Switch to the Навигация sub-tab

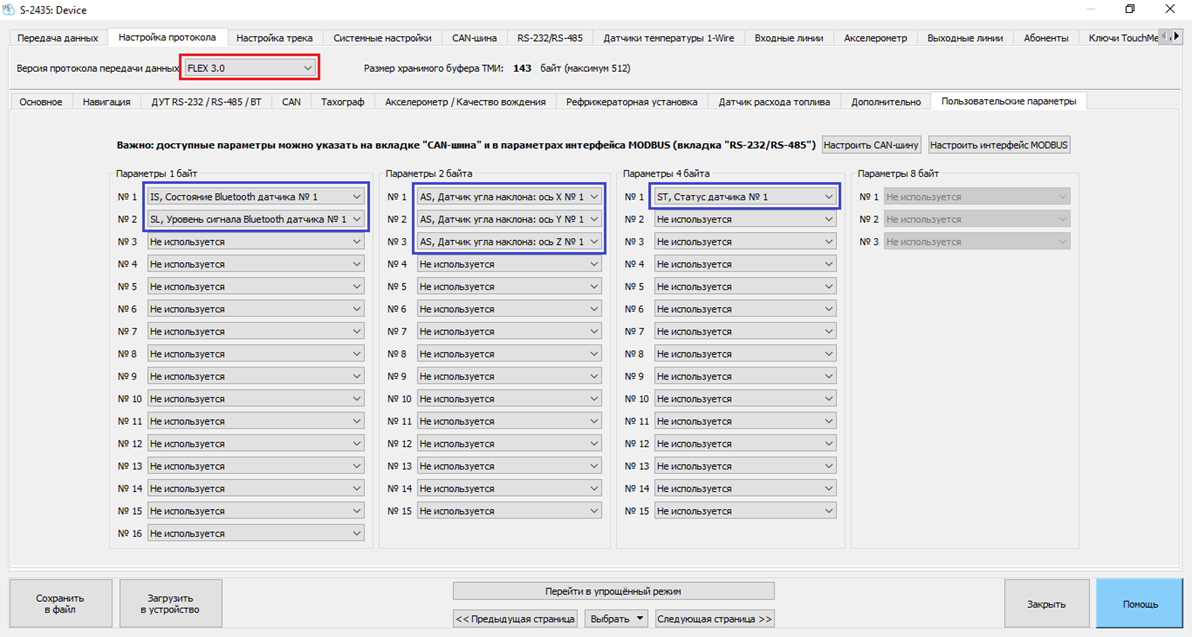point(106,102)
